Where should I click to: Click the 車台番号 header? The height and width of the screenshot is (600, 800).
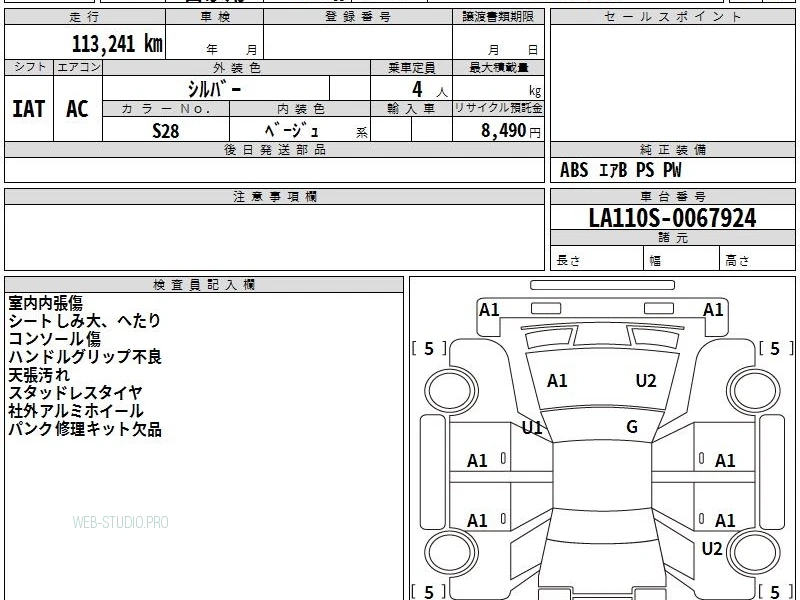(672, 196)
